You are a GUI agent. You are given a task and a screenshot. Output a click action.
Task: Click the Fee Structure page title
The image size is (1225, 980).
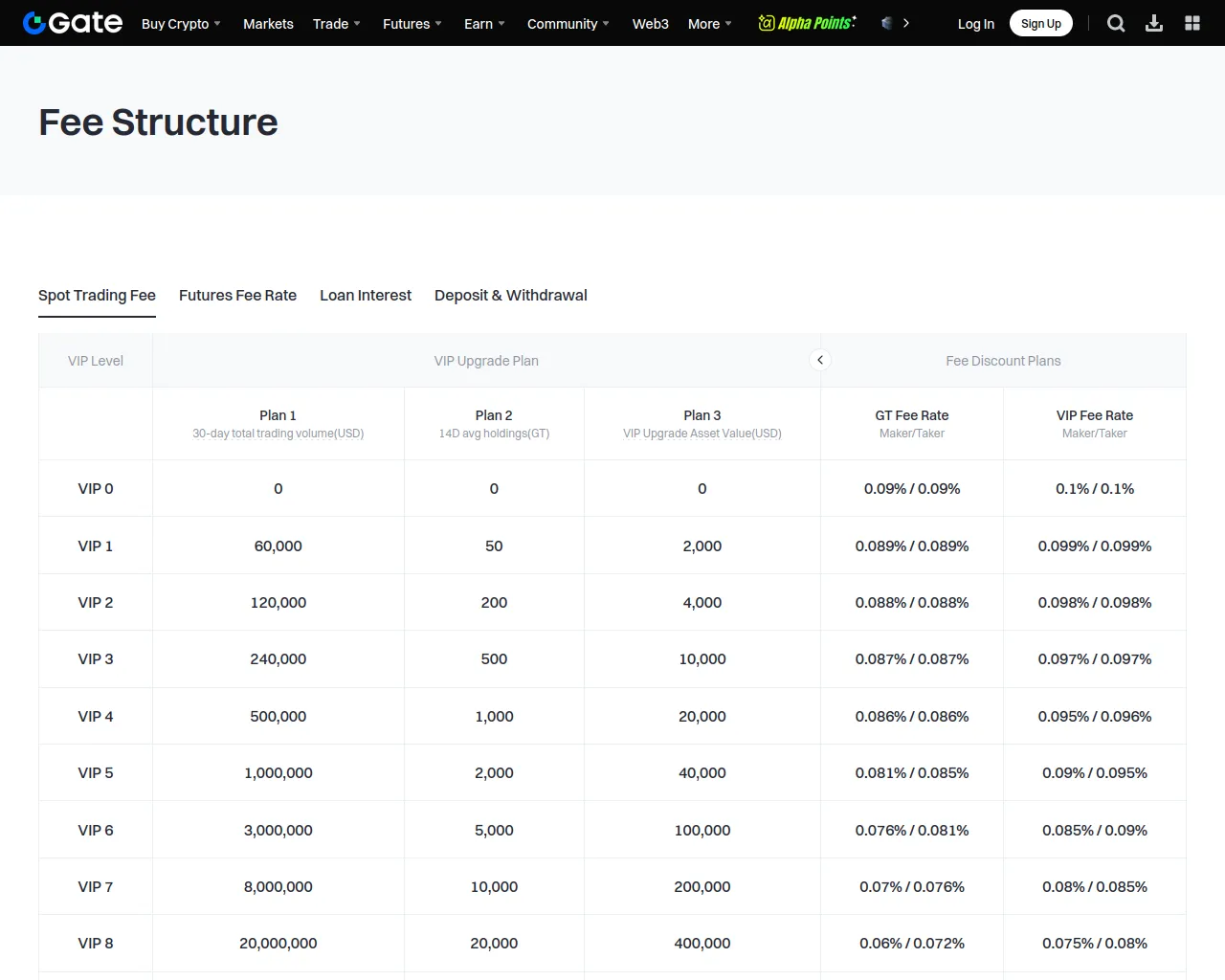(158, 122)
